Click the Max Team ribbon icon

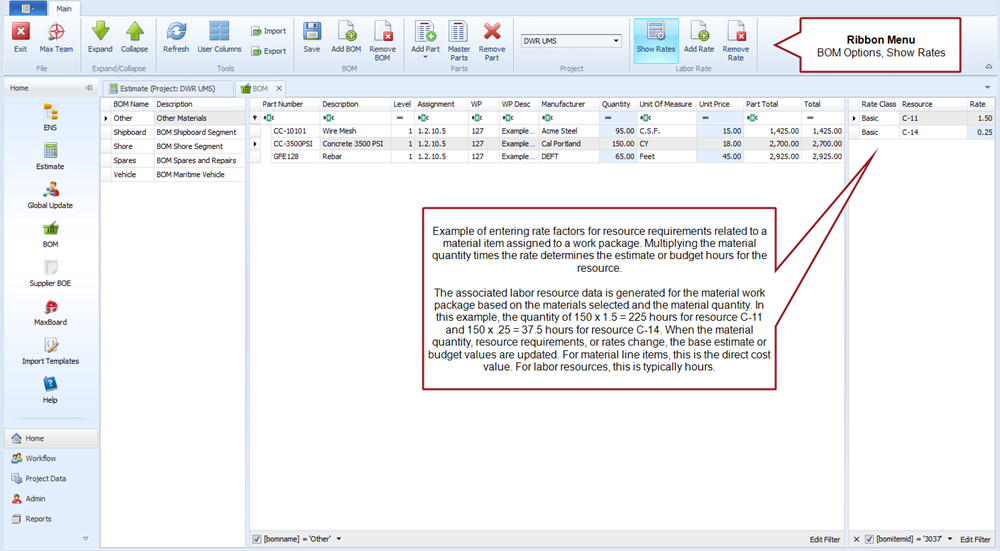point(56,35)
